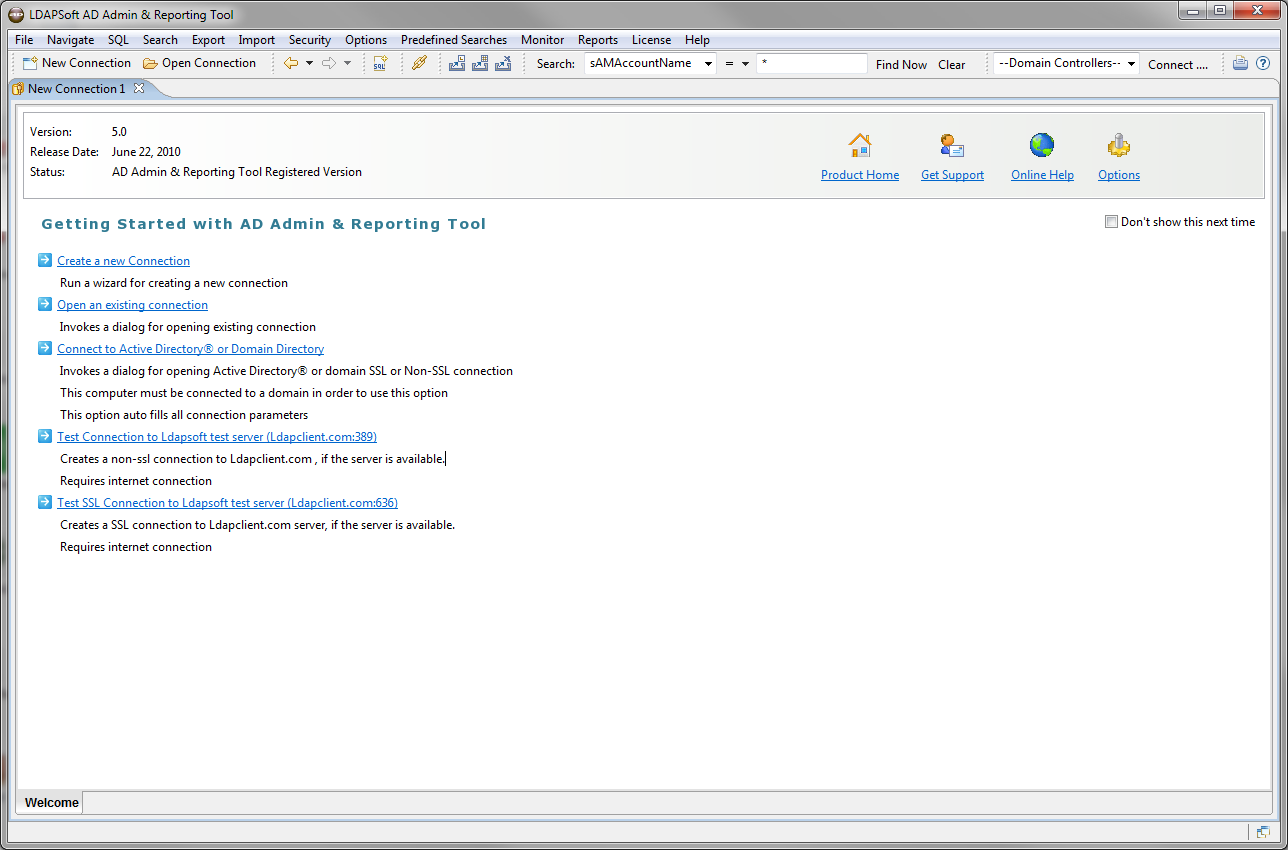Open the Options menu
Image resolution: width=1288 pixels, height=850 pixels.
(x=366, y=40)
